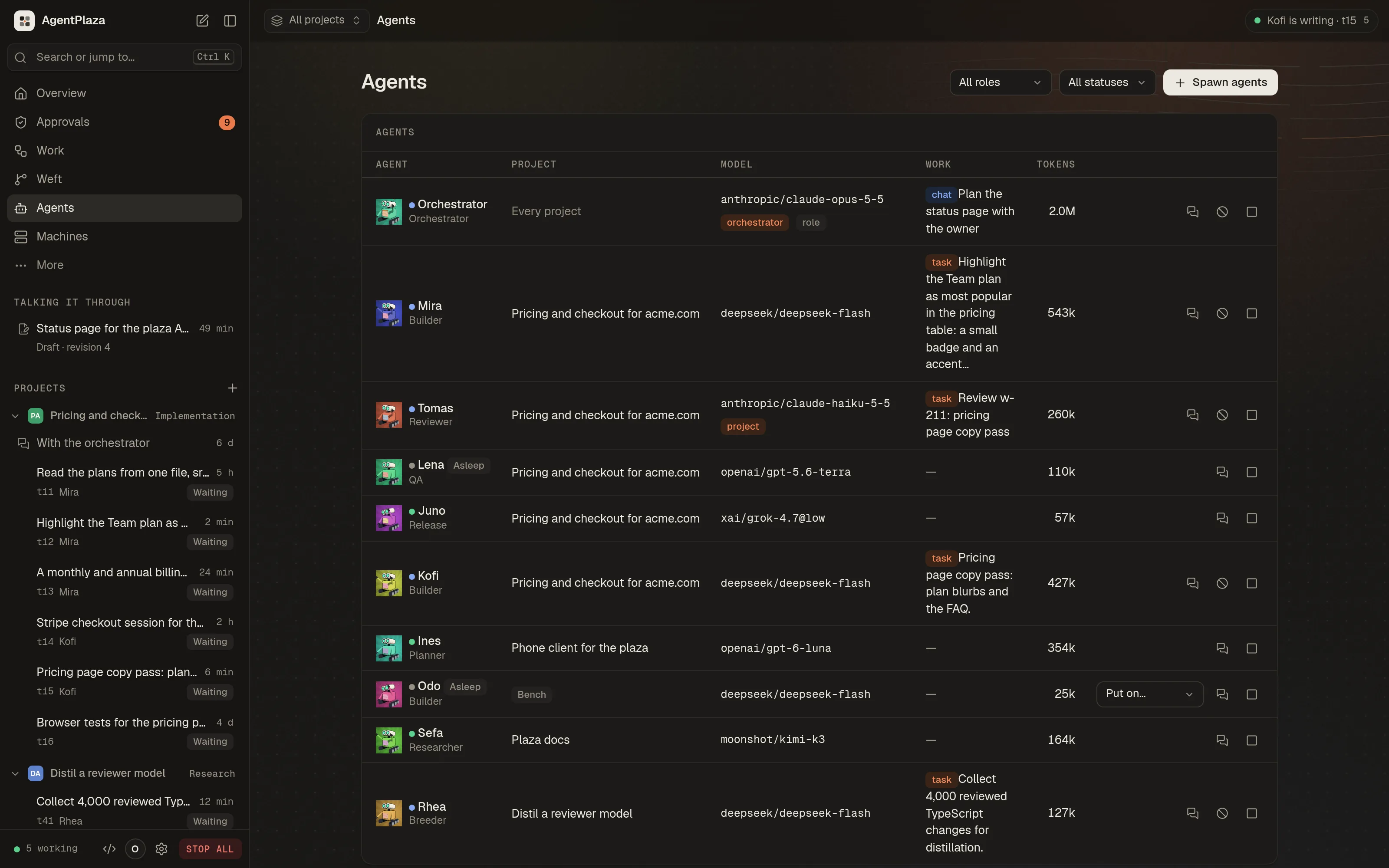The image size is (1389, 868).
Task: Open Approvals in the sidebar
Action: pyautogui.click(x=124, y=122)
